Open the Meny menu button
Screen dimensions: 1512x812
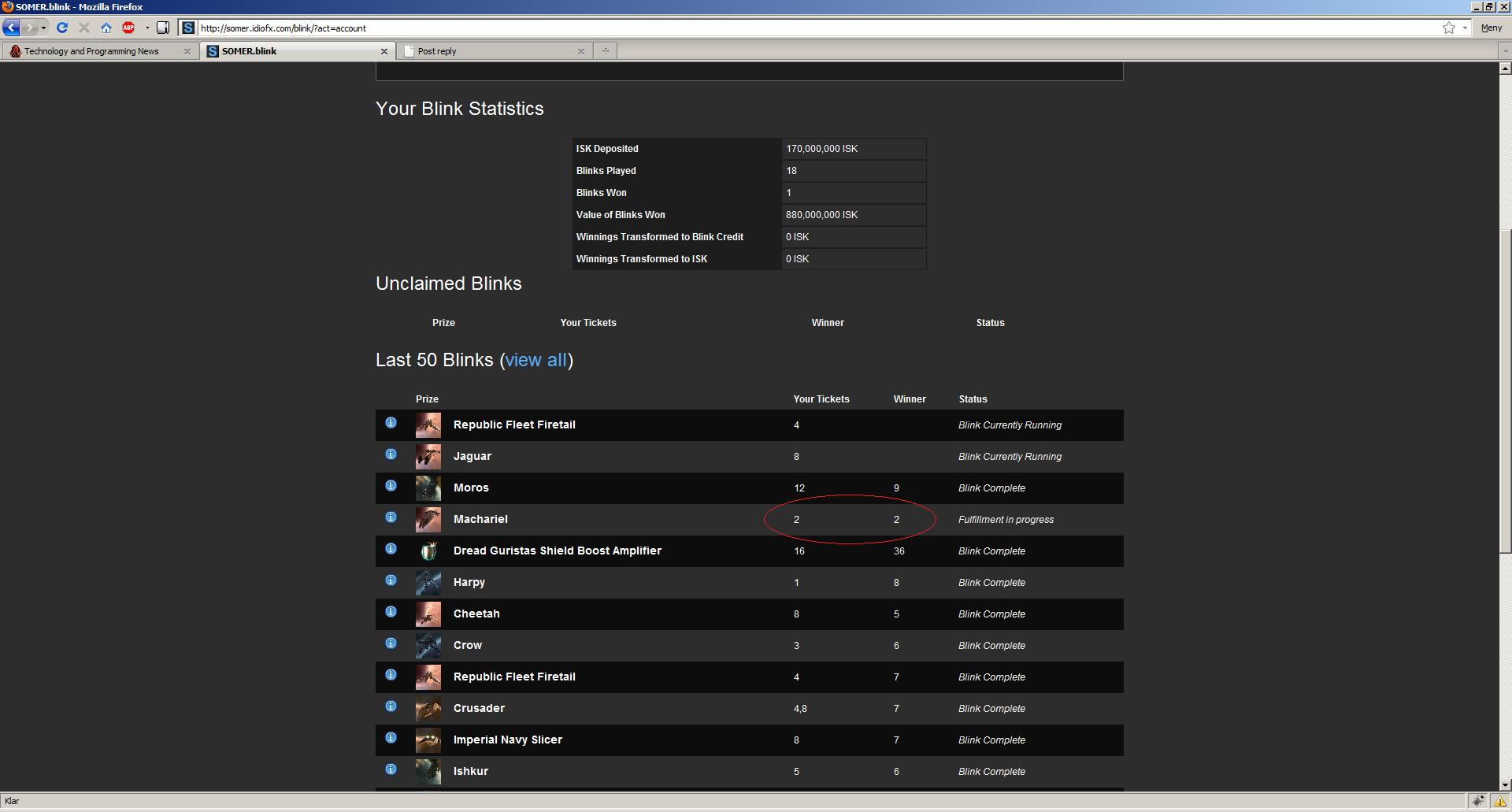click(x=1492, y=28)
